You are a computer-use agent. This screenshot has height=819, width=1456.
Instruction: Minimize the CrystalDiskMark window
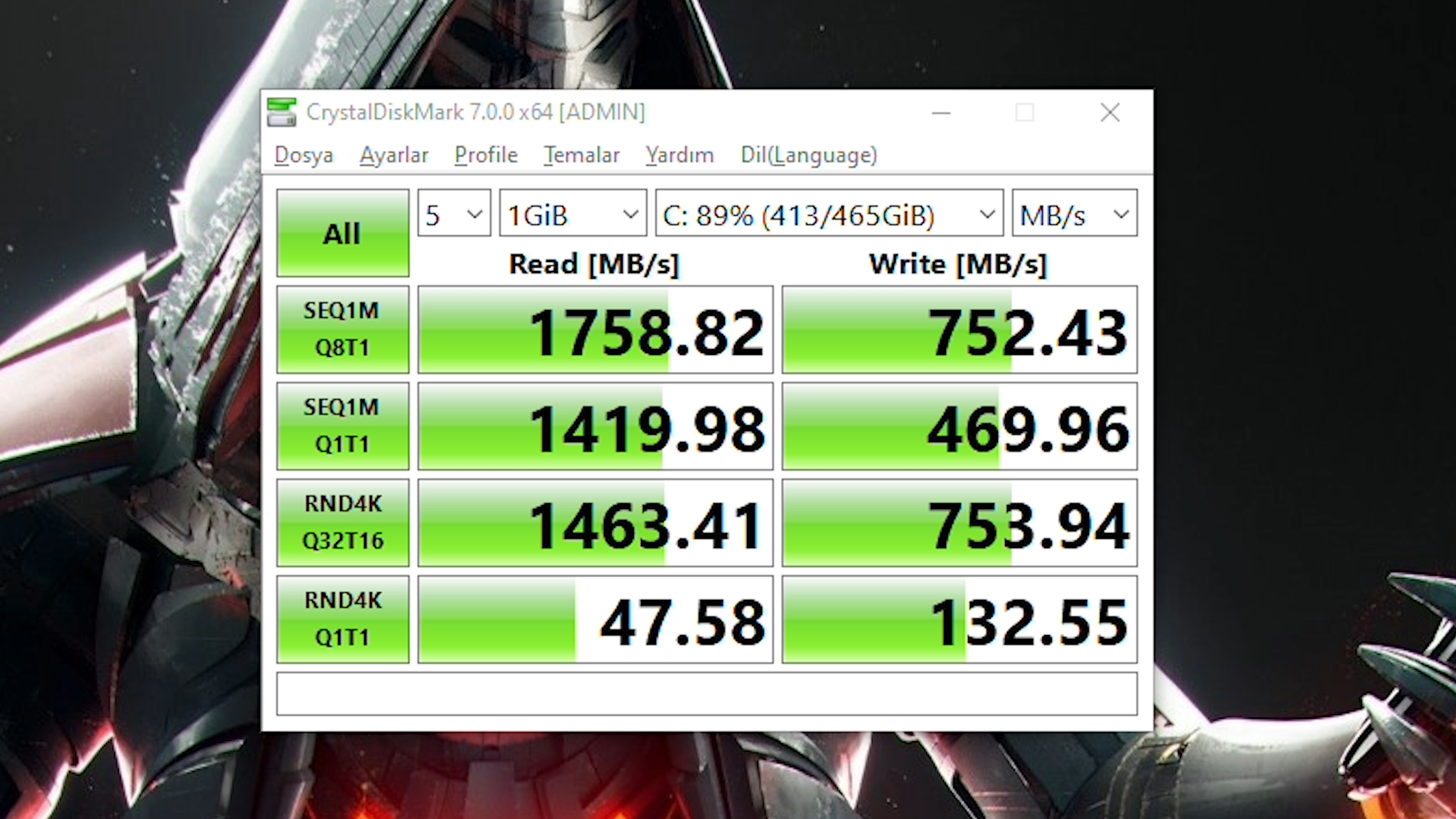click(941, 113)
